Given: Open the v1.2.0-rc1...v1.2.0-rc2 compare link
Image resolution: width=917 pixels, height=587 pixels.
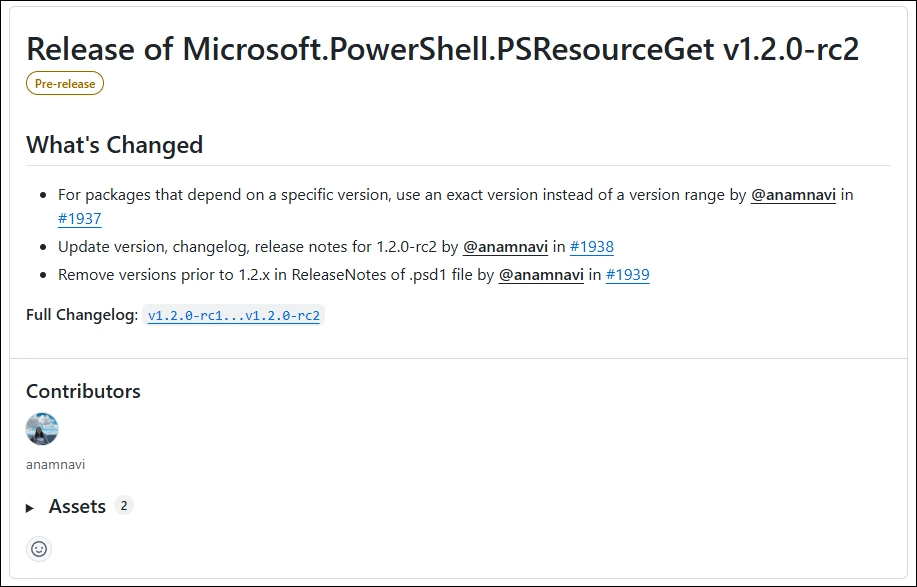Looking at the screenshot, I should coord(234,316).
